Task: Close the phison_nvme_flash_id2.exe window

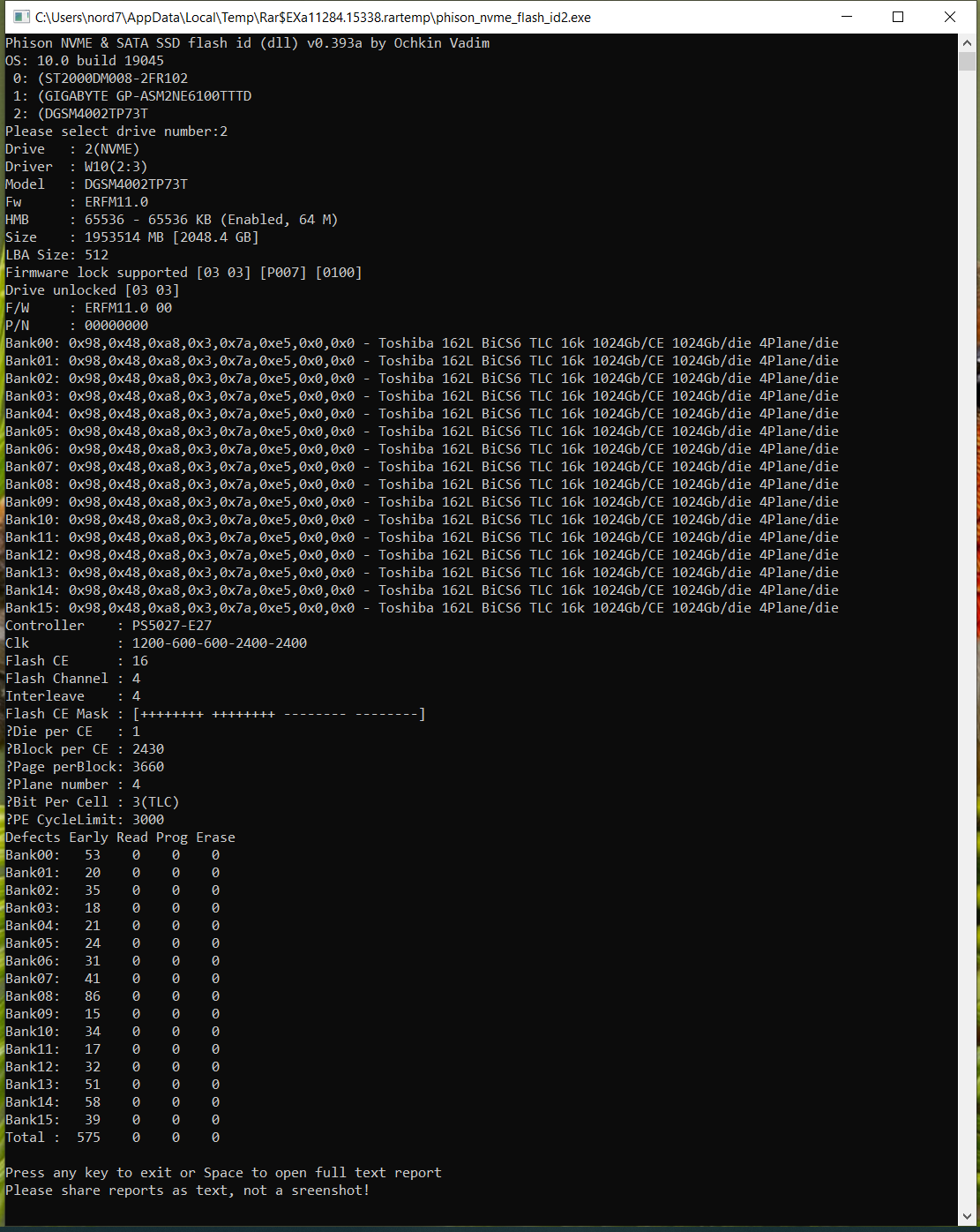Action: tap(950, 17)
